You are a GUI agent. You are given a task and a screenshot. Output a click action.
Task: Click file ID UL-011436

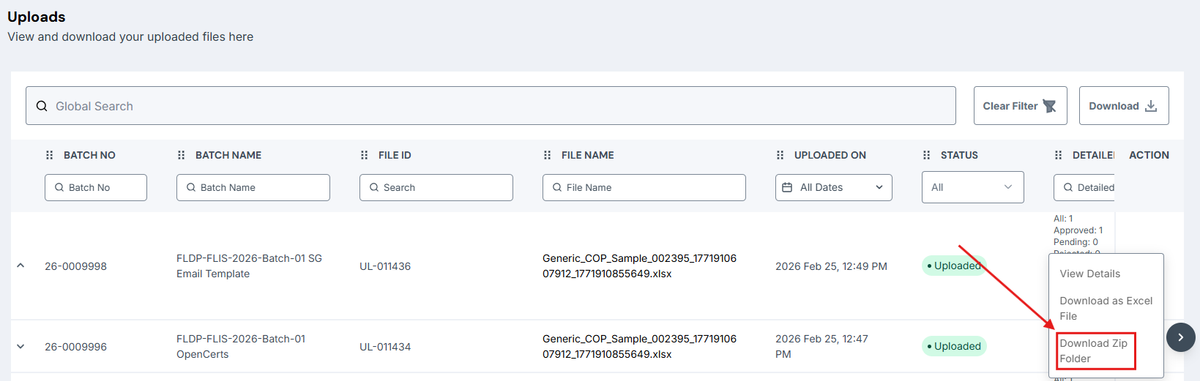pos(385,266)
